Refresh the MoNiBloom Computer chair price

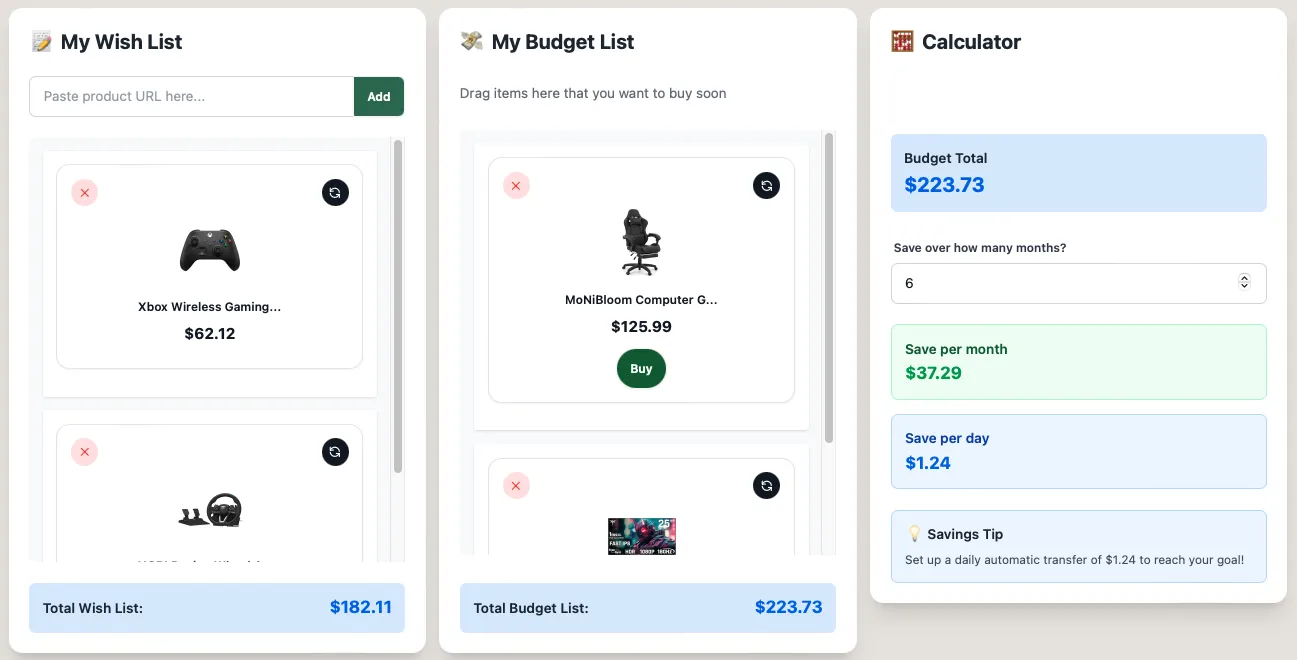point(766,185)
